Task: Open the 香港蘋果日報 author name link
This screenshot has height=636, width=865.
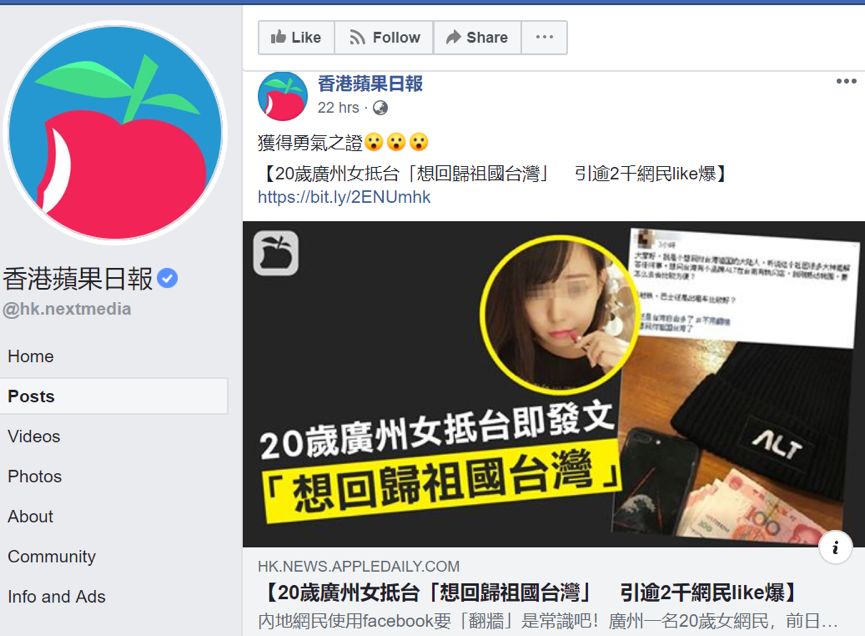Action: pos(370,84)
